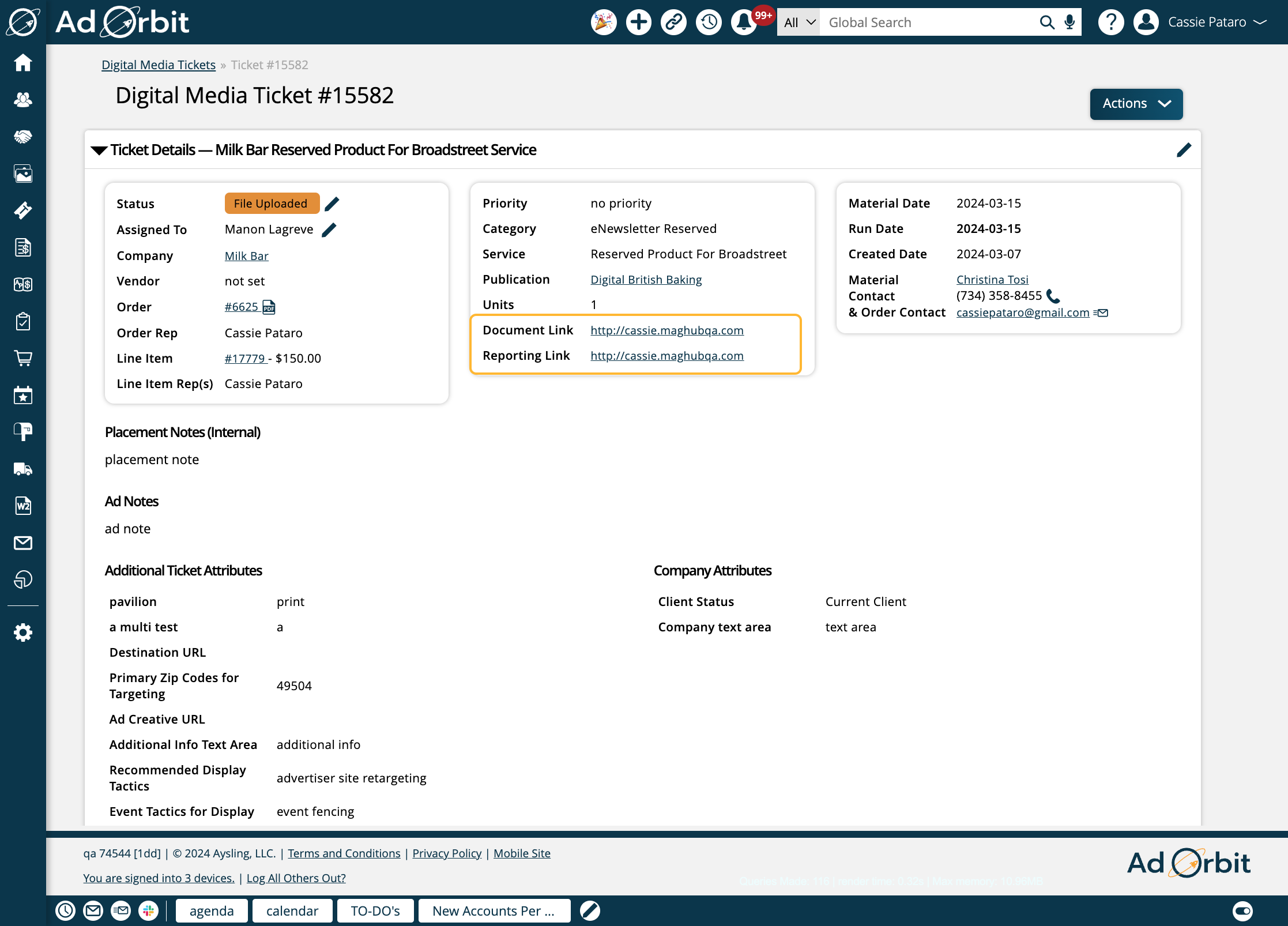This screenshot has height=926, width=1288.
Task: Click the edit pencil icon for ticket details
Action: point(1184,149)
